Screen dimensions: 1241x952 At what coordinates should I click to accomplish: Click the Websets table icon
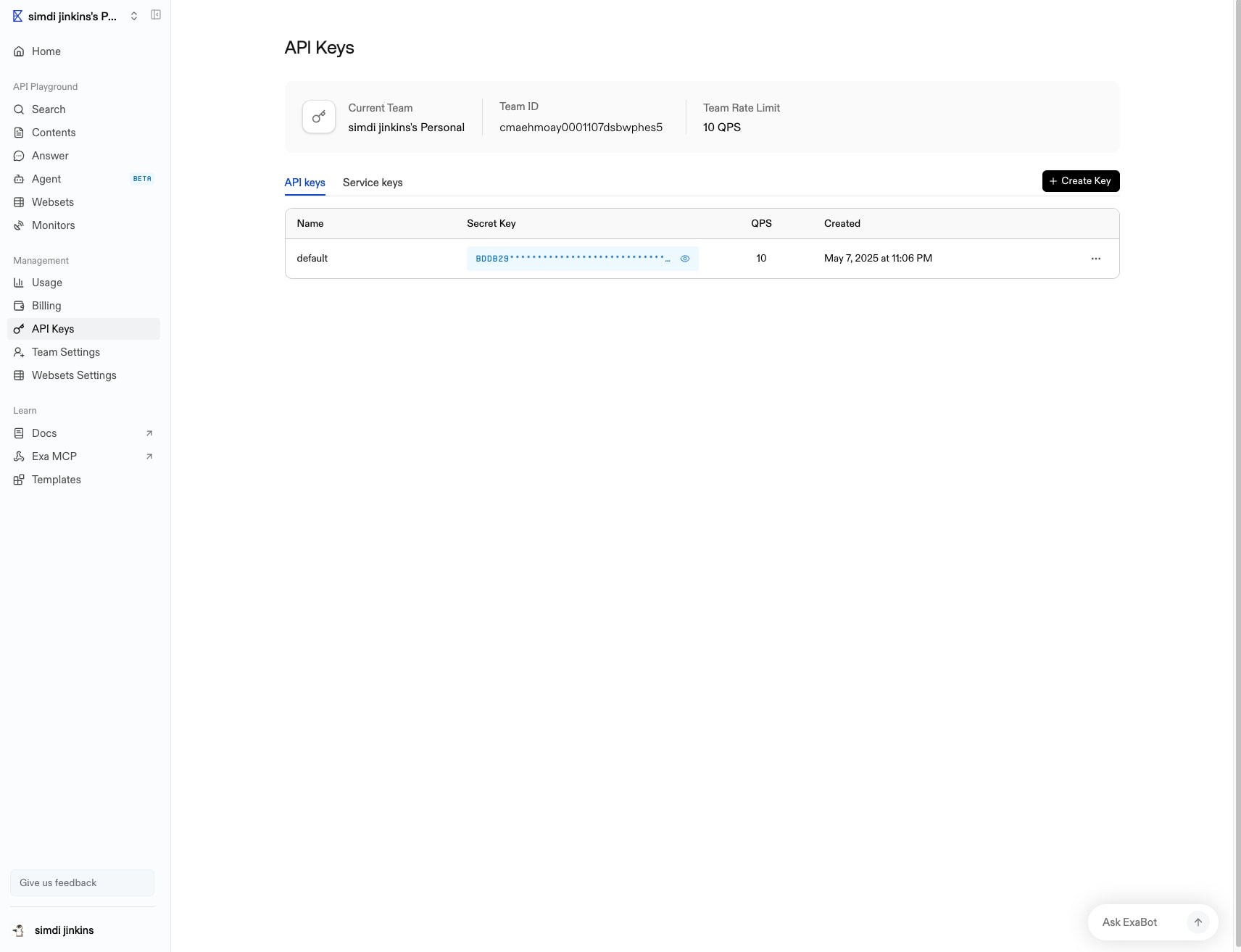pos(19,202)
